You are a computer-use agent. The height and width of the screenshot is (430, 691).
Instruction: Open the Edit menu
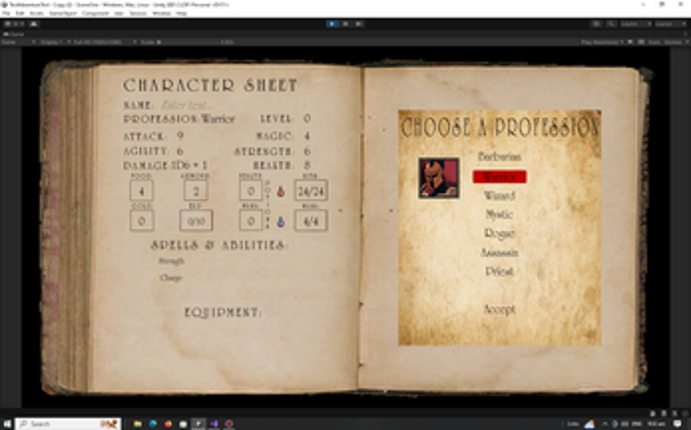point(20,13)
